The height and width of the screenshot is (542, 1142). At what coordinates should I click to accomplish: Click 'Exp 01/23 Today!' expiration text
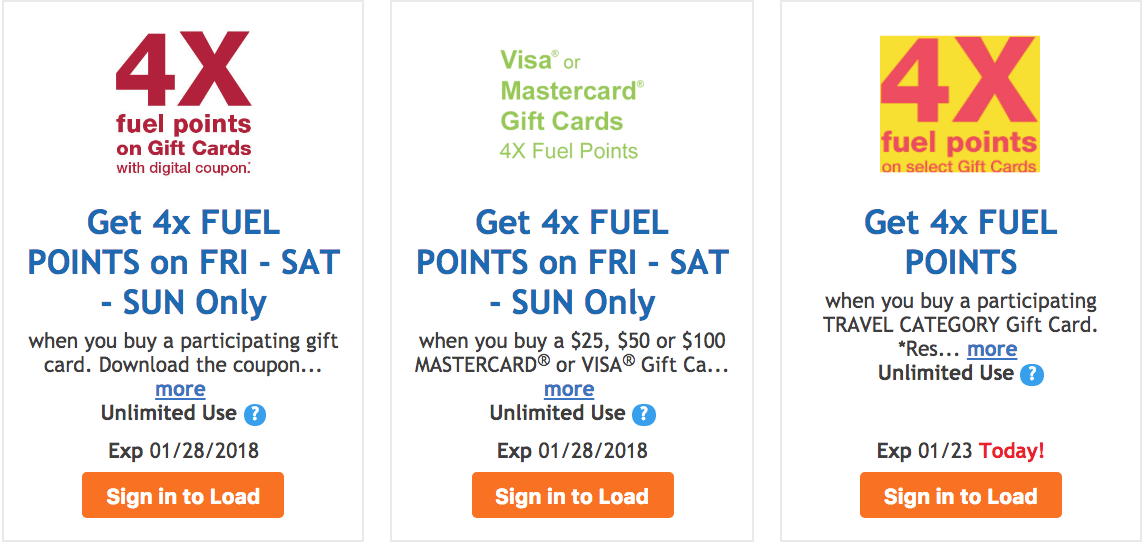tap(961, 451)
